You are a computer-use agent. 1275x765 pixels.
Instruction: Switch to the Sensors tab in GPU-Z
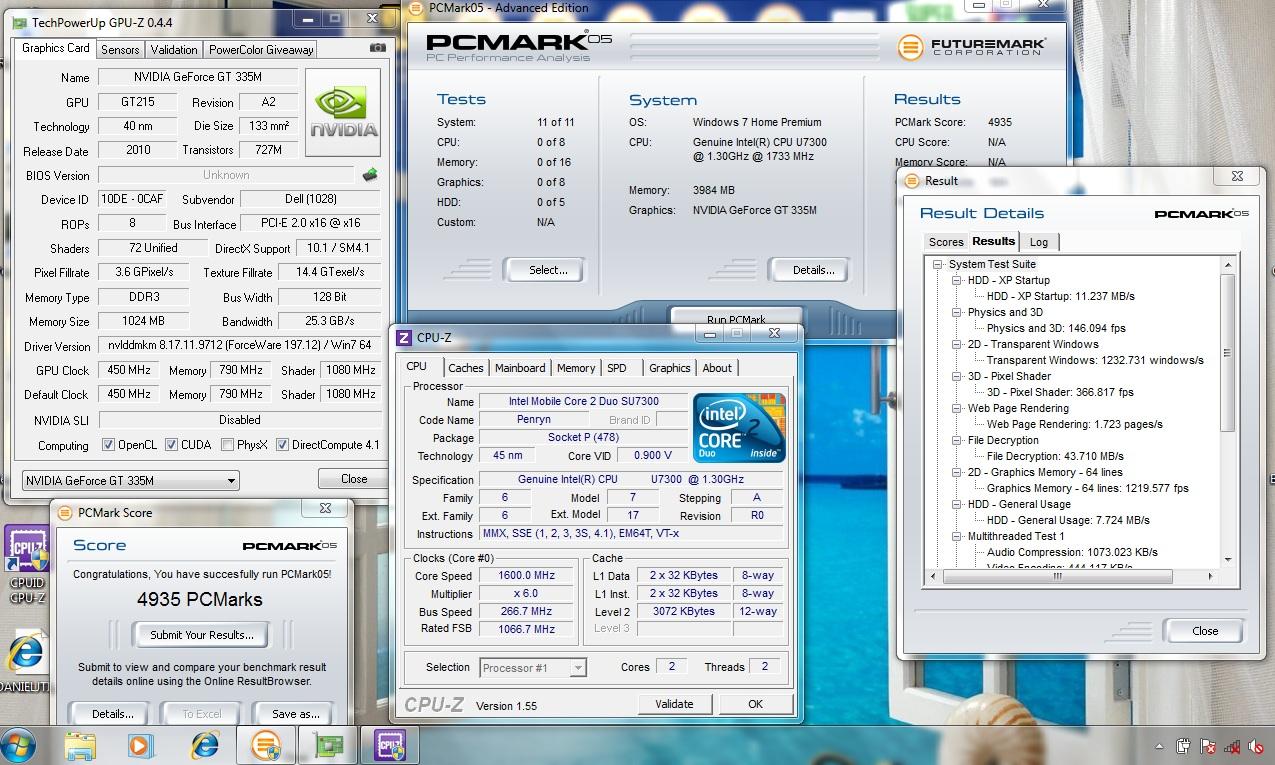120,49
